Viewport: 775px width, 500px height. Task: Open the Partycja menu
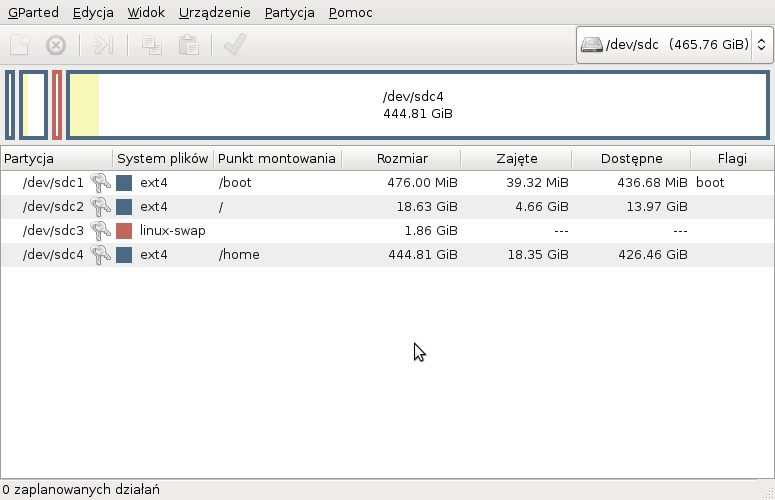click(289, 13)
